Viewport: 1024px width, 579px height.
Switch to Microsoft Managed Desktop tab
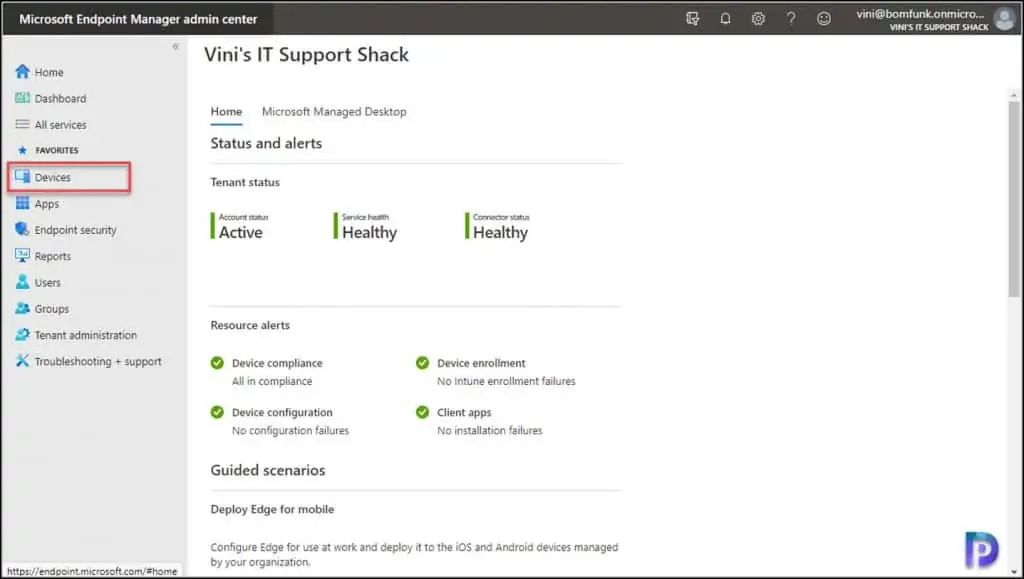(334, 112)
